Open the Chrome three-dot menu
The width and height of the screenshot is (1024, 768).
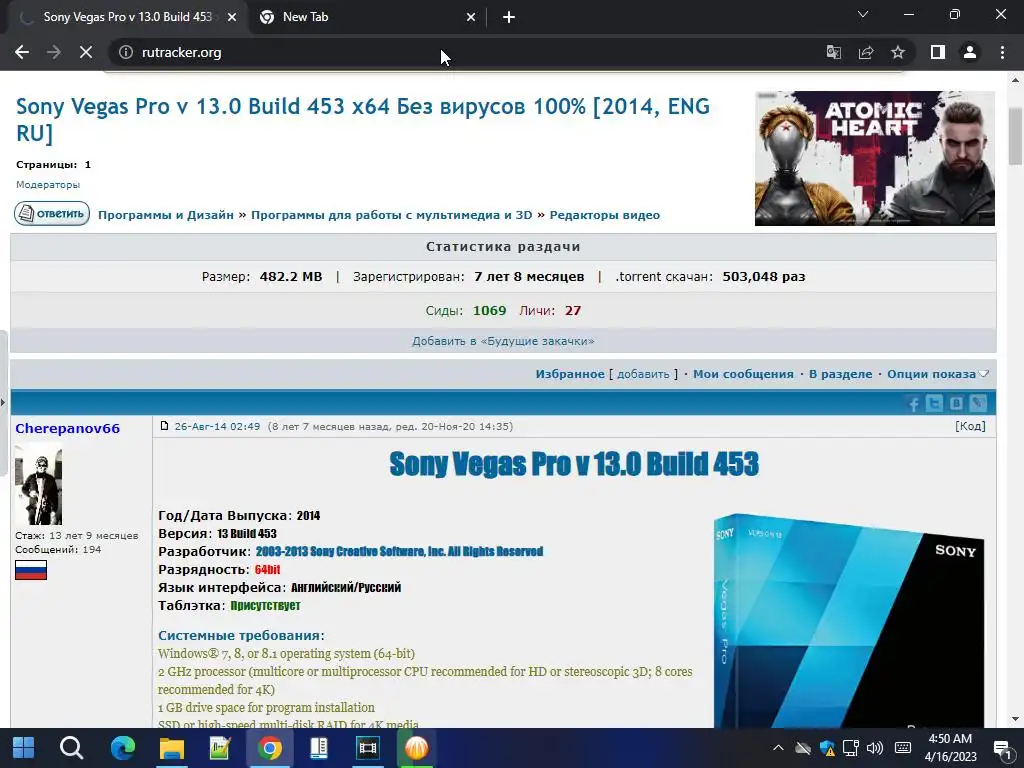(1002, 52)
